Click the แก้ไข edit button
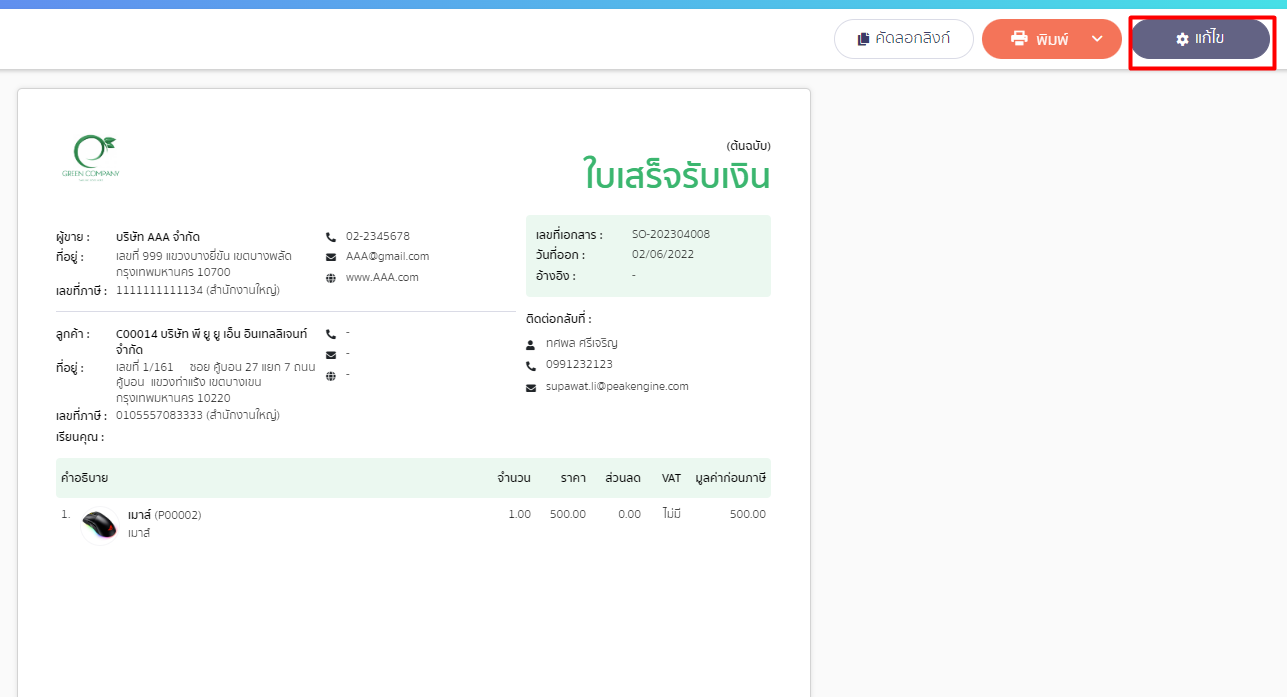The width and height of the screenshot is (1287, 697). pos(1200,40)
